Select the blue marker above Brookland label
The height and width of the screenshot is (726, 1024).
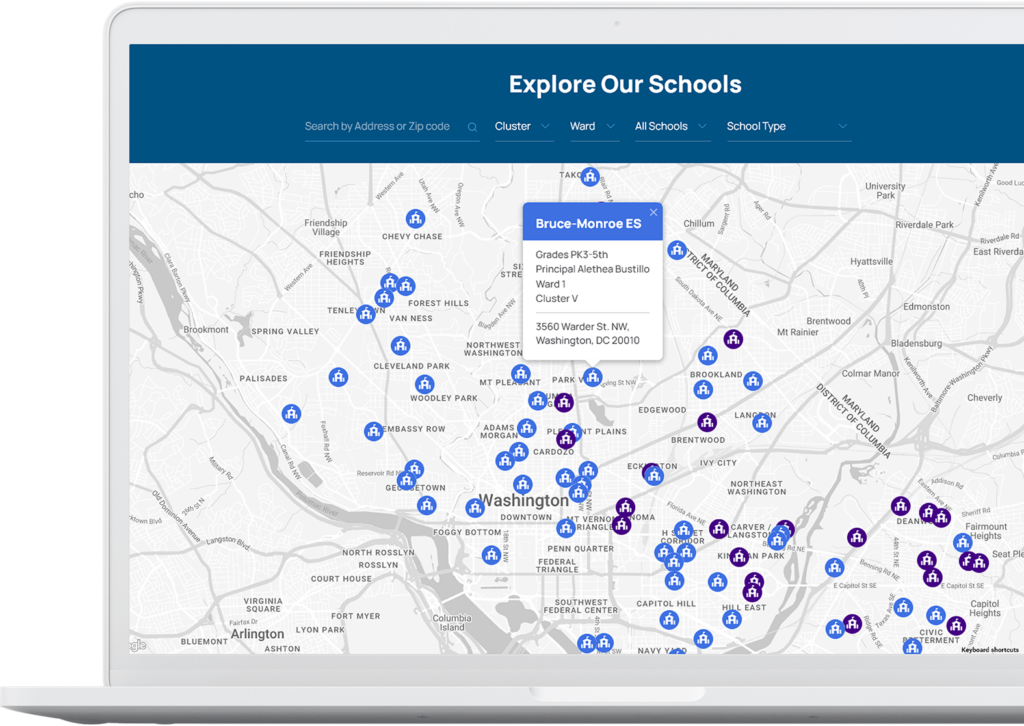(x=708, y=356)
